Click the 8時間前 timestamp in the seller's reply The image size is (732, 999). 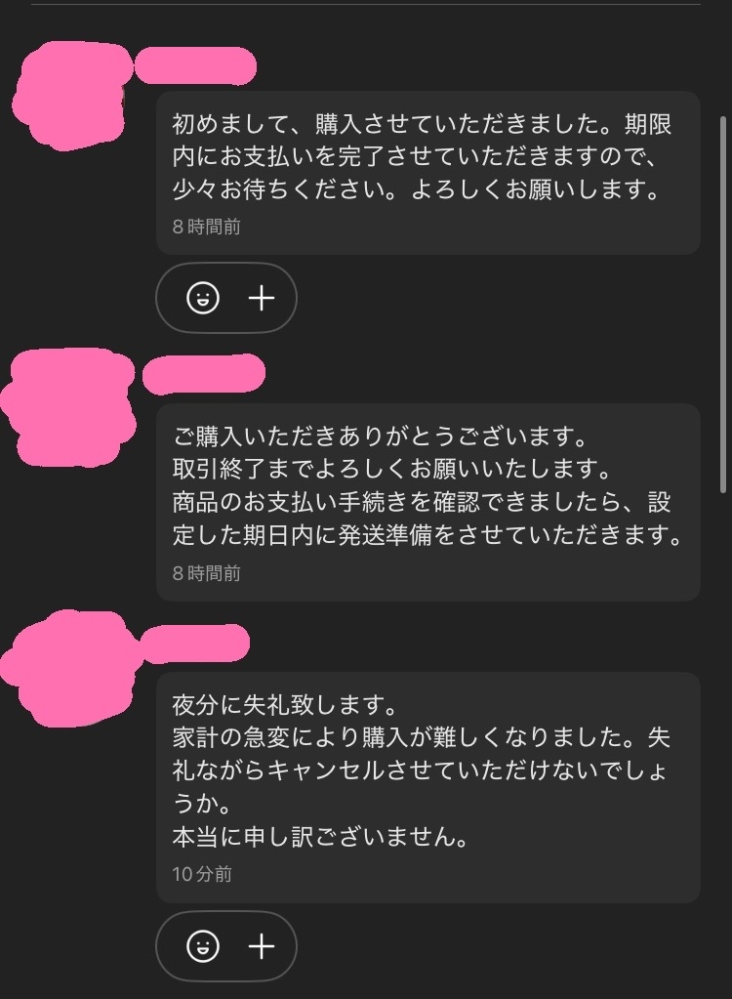(206, 573)
